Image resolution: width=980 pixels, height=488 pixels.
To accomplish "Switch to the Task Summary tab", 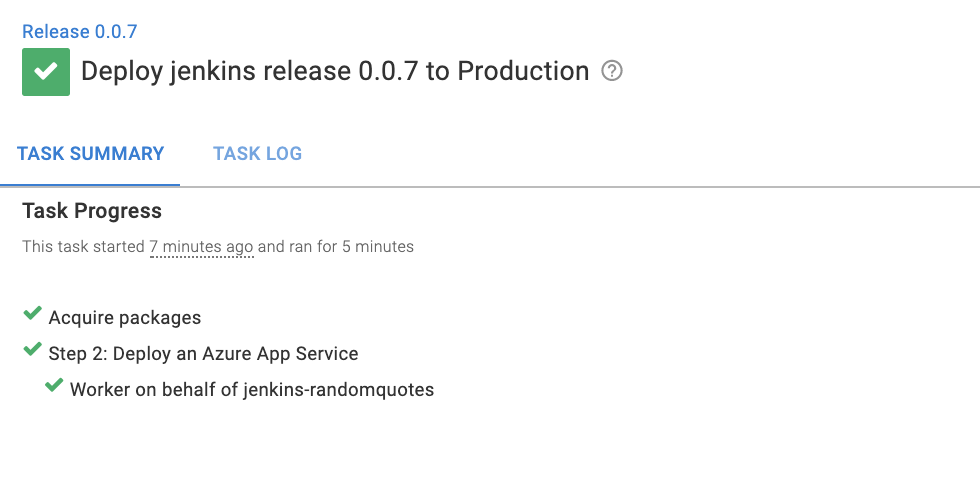I will click(x=91, y=154).
